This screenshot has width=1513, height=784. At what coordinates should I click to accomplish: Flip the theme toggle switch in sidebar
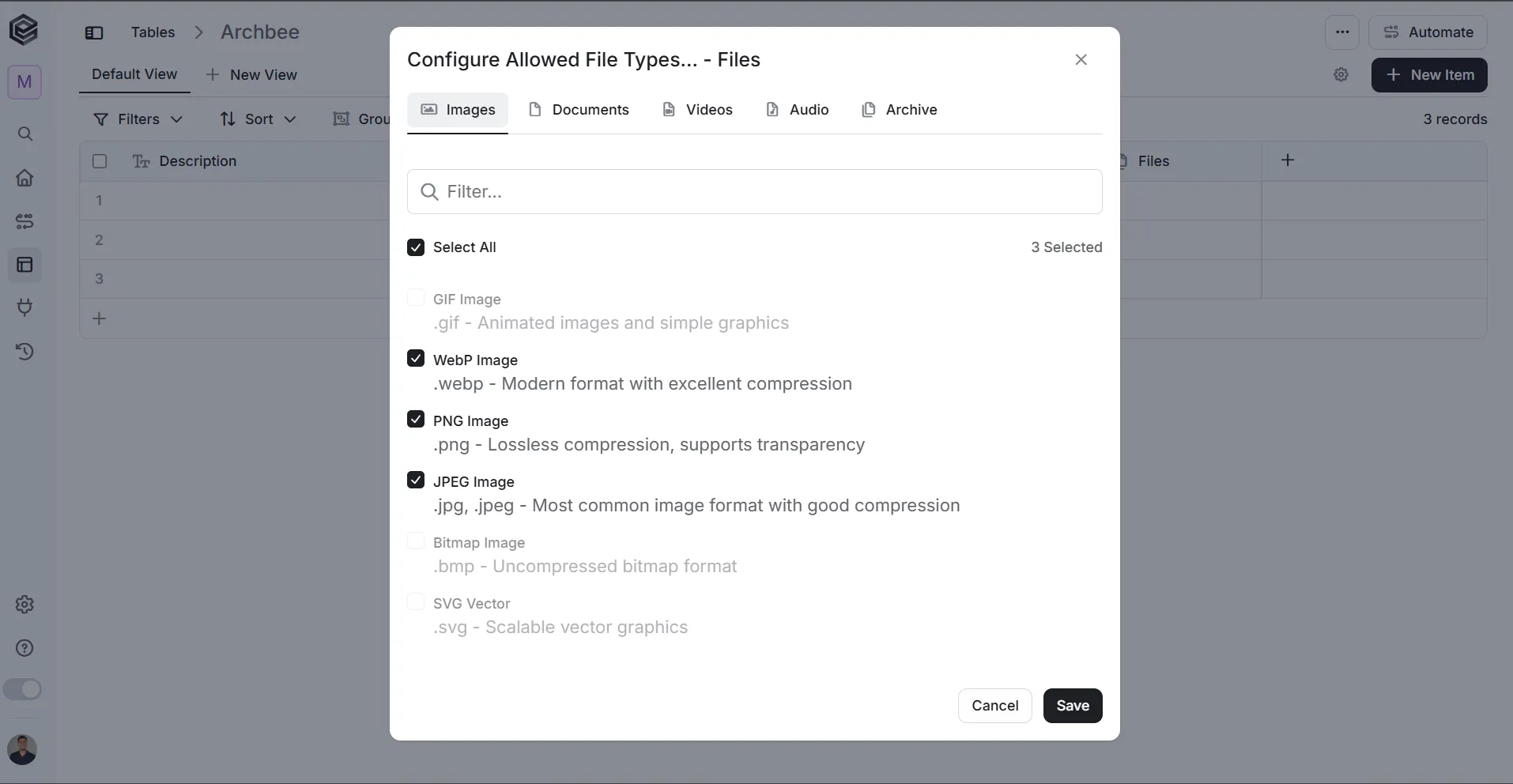tap(22, 689)
